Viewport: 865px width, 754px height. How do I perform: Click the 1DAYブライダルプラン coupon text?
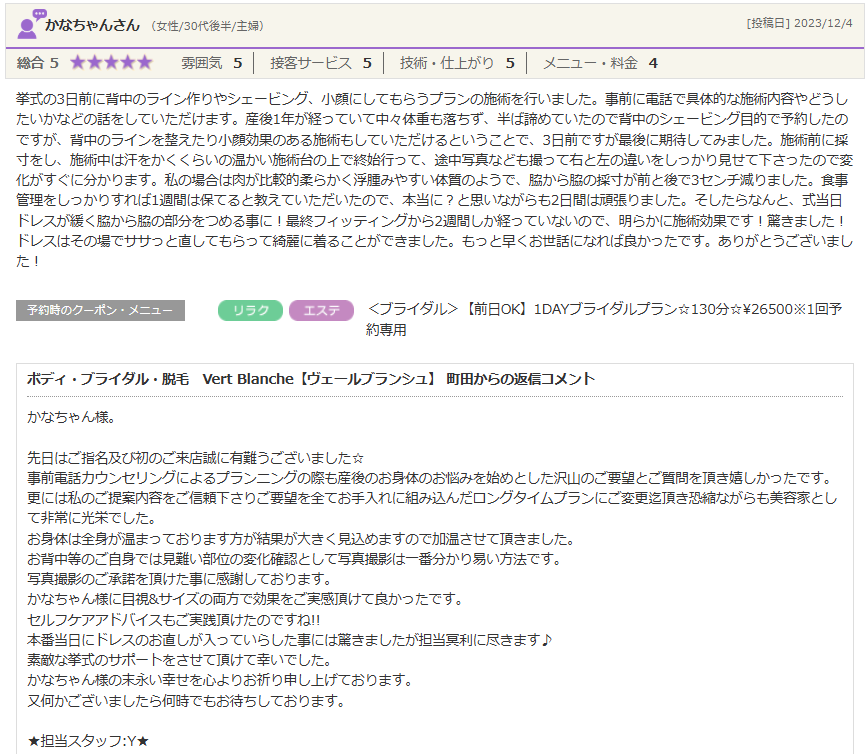point(604,319)
